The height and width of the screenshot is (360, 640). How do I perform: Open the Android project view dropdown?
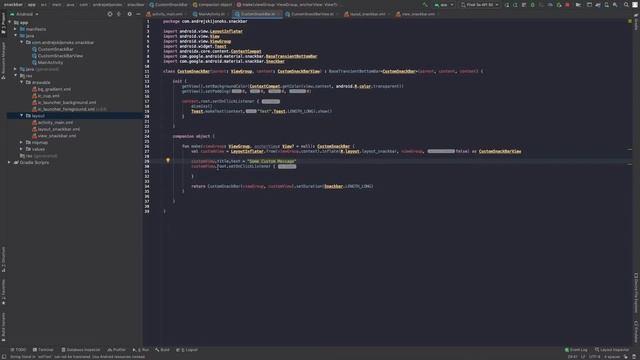24,14
